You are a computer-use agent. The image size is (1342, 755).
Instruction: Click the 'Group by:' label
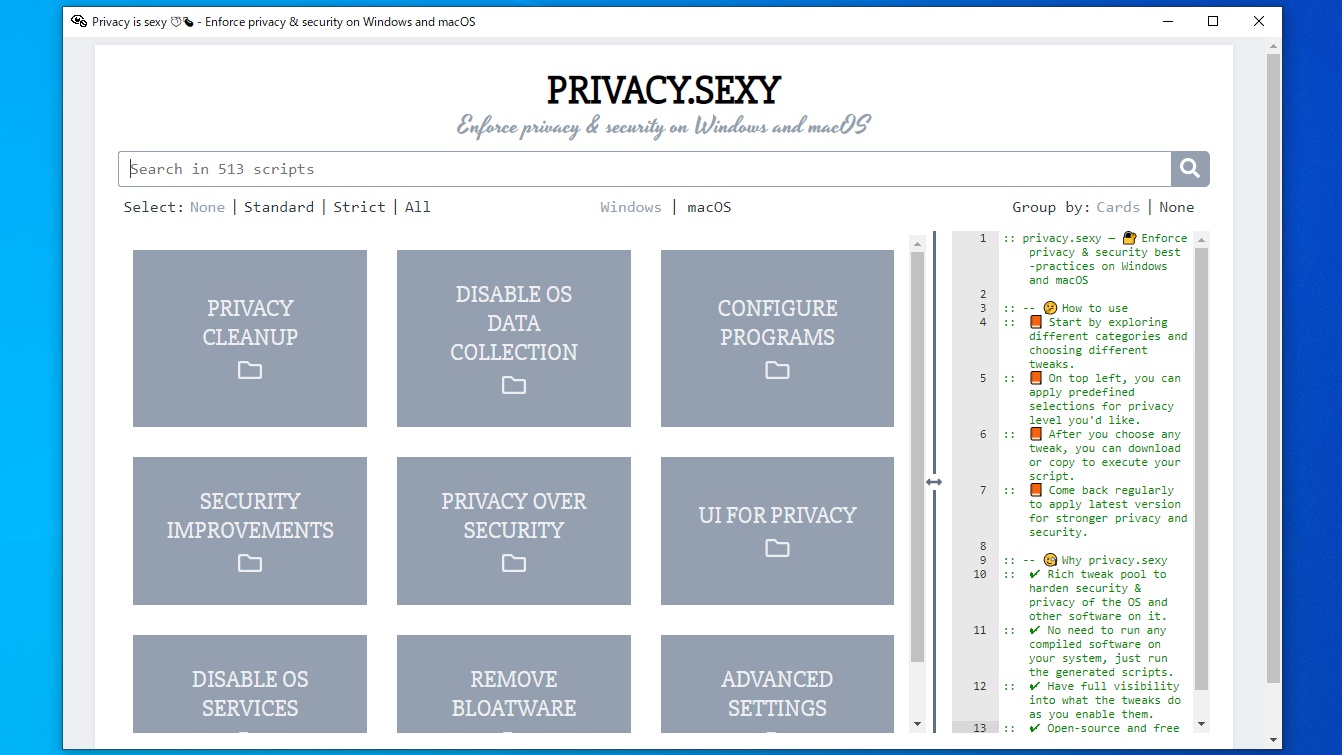click(x=1051, y=207)
